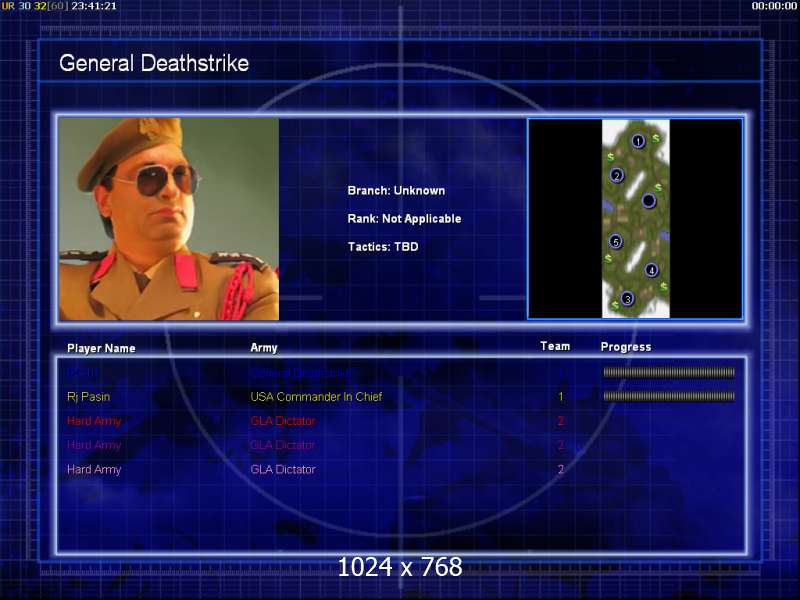
Task: Click the Rj Pasin progress bar
Action: [668, 396]
